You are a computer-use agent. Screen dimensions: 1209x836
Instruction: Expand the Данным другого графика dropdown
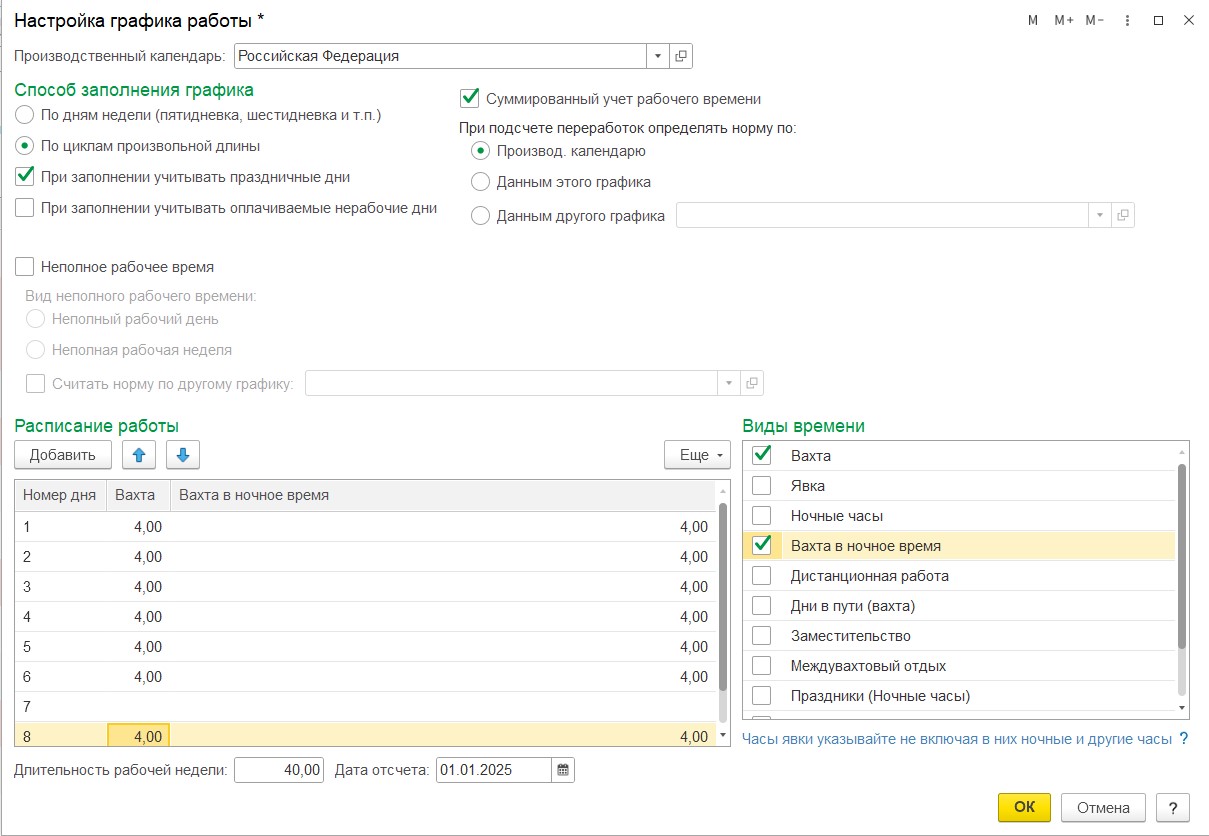pyautogui.click(x=1099, y=215)
